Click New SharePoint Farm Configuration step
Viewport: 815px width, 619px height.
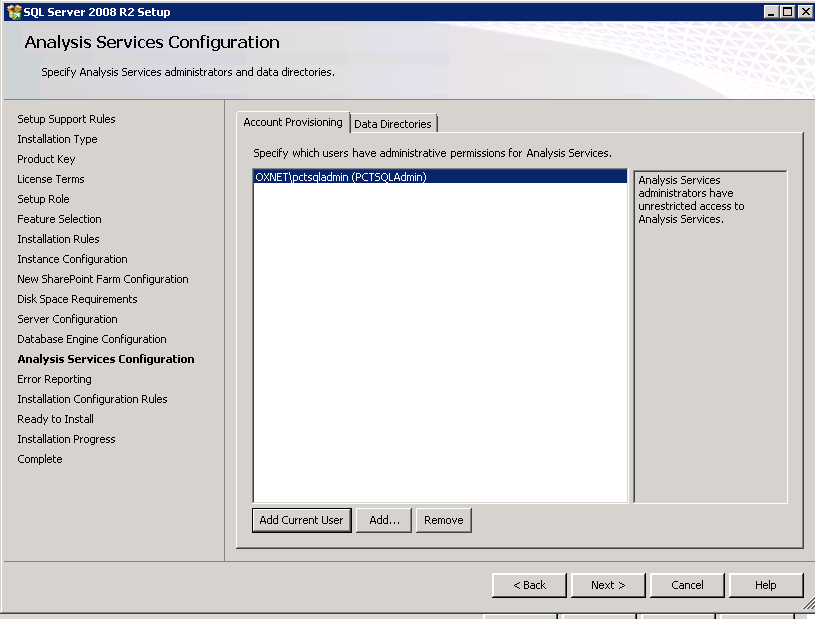coord(102,279)
